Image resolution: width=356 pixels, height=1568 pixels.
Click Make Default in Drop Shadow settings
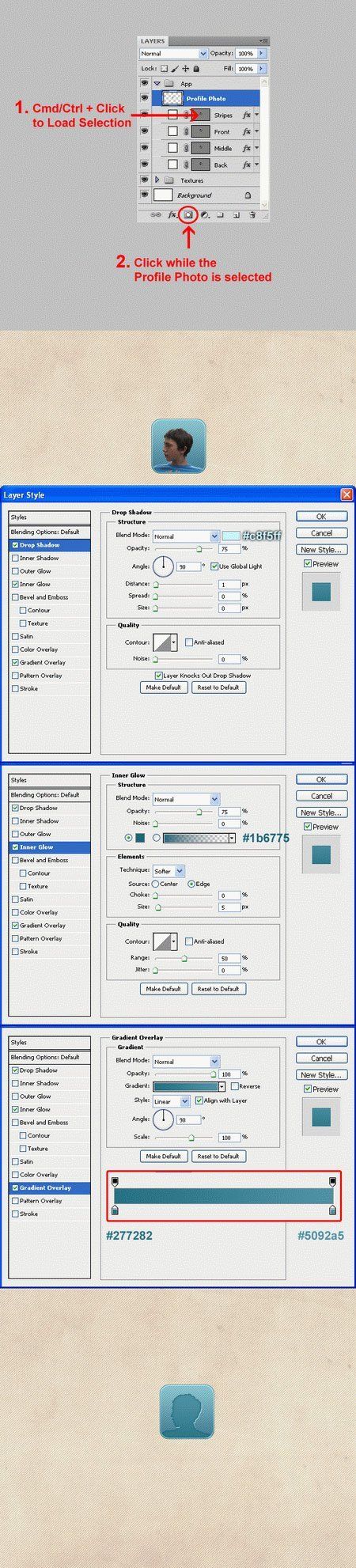164,687
